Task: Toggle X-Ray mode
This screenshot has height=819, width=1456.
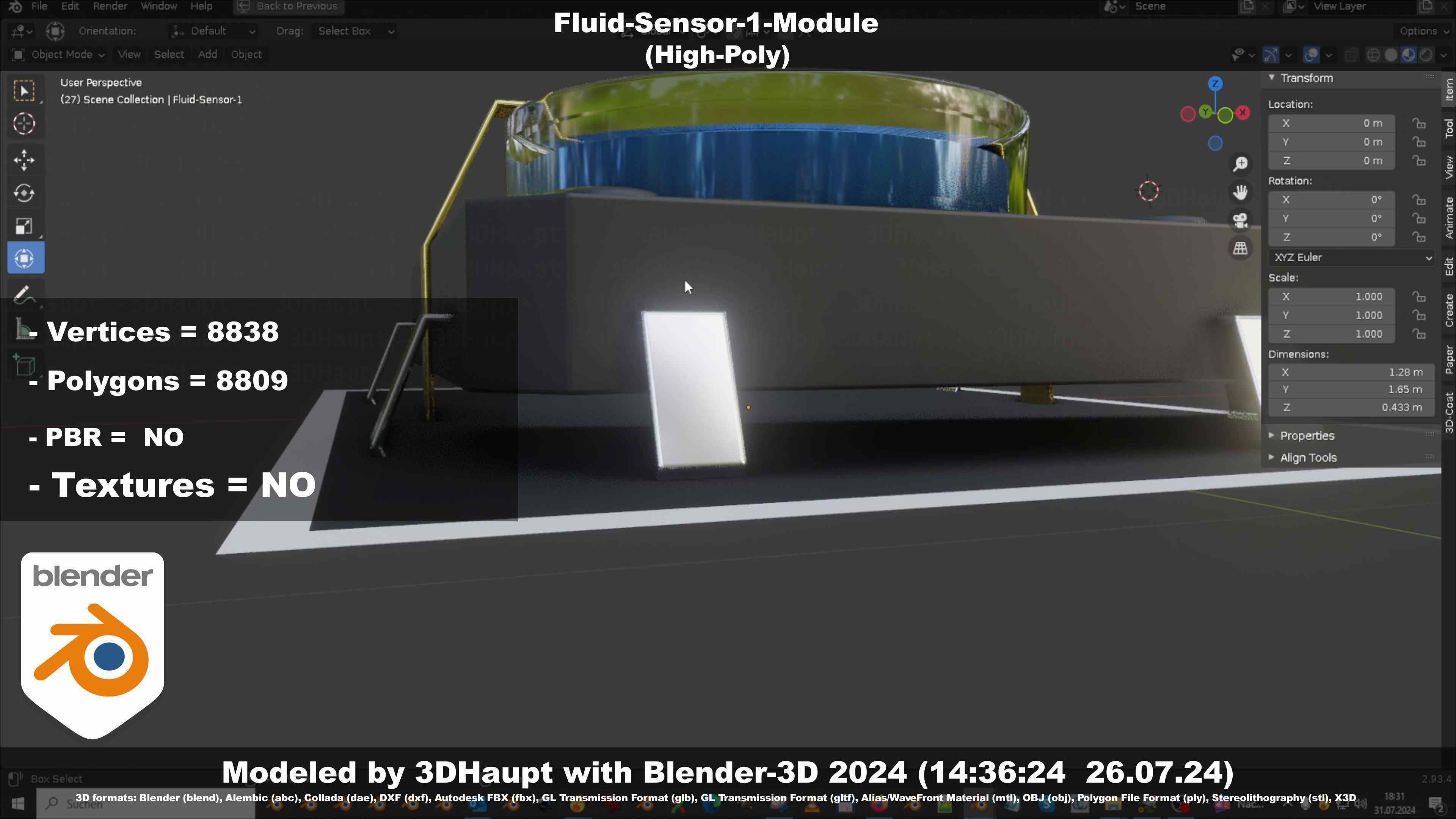Action: 1351,55
